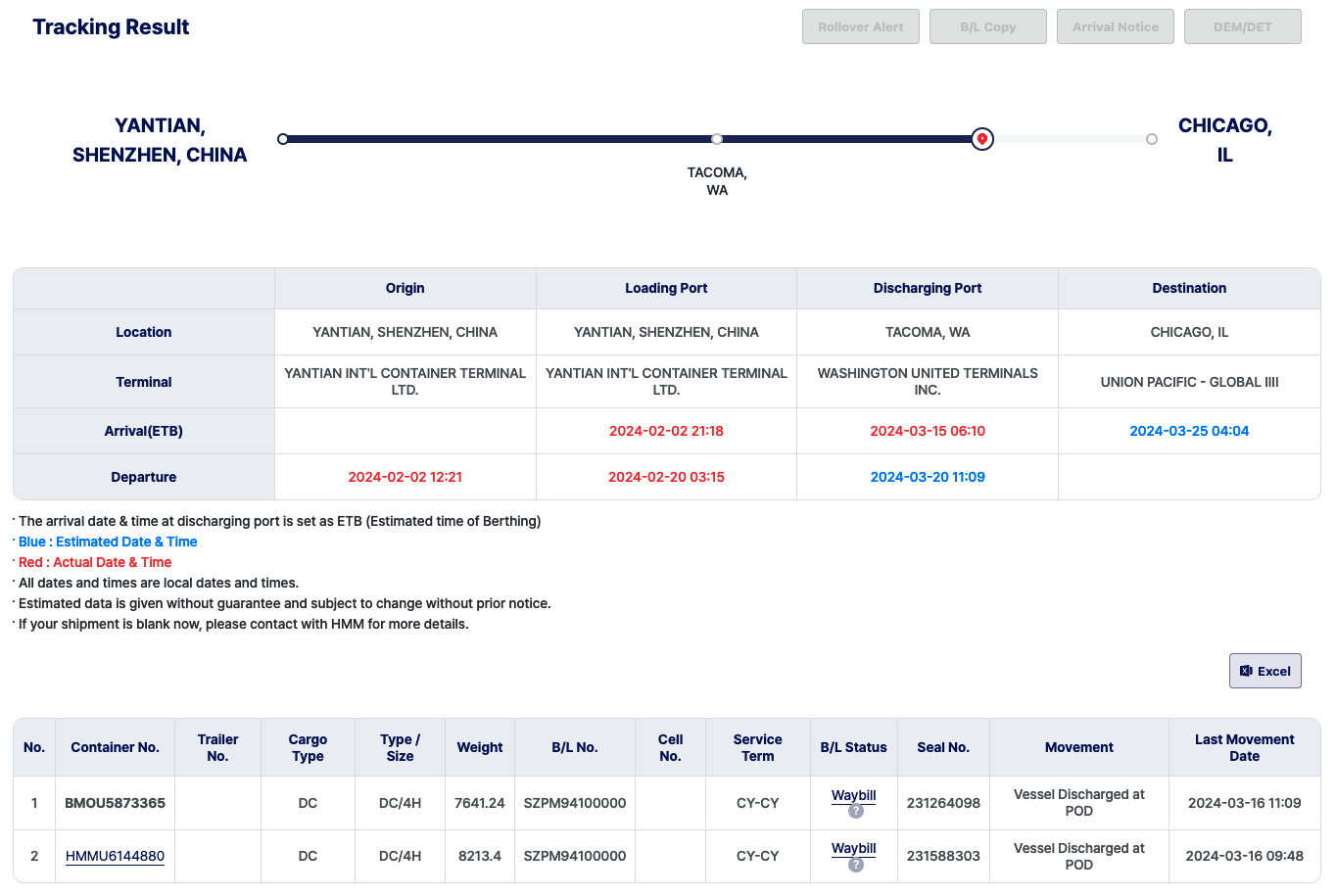
Task: Open the DEM/DET button
Action: point(1242,26)
